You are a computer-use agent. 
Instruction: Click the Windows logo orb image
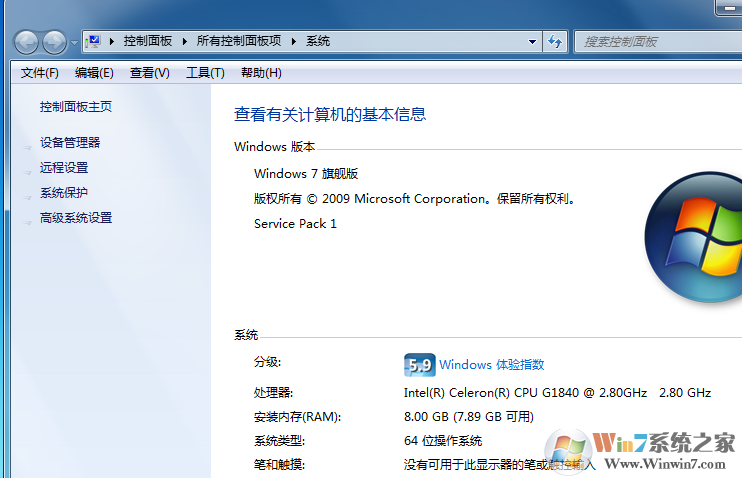pos(694,237)
